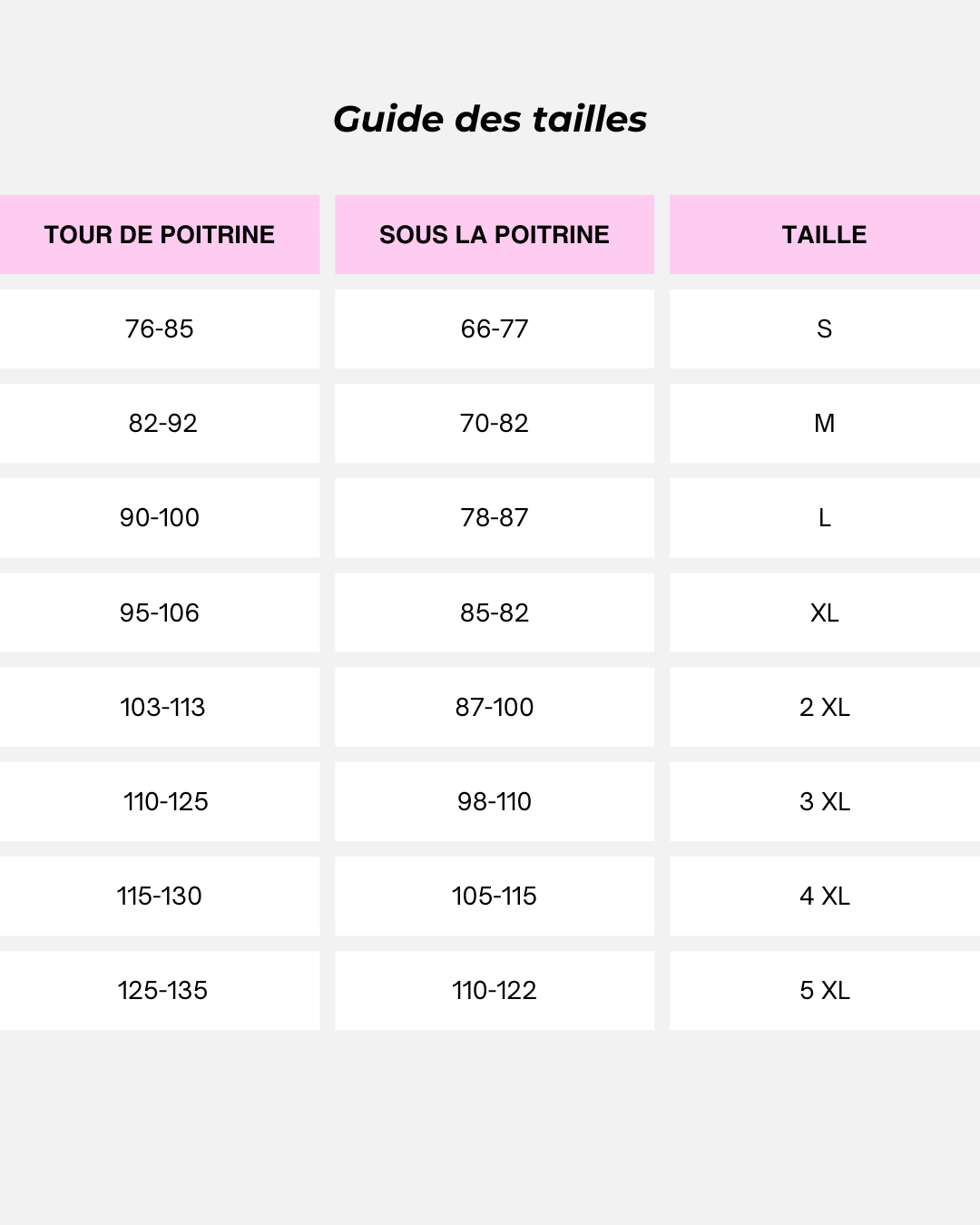
Task: Choose the XL size cell
Action: 825,612
